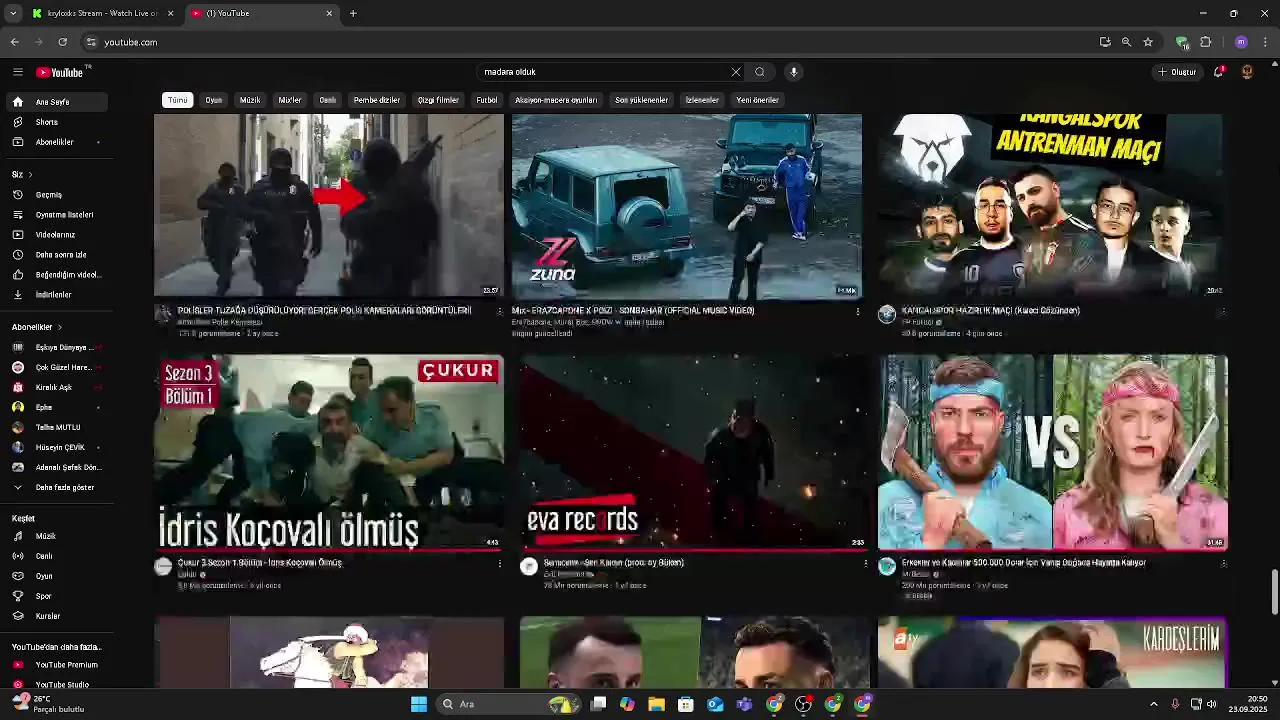
Task: Play the police cameras video thumbnail
Action: 329,205
